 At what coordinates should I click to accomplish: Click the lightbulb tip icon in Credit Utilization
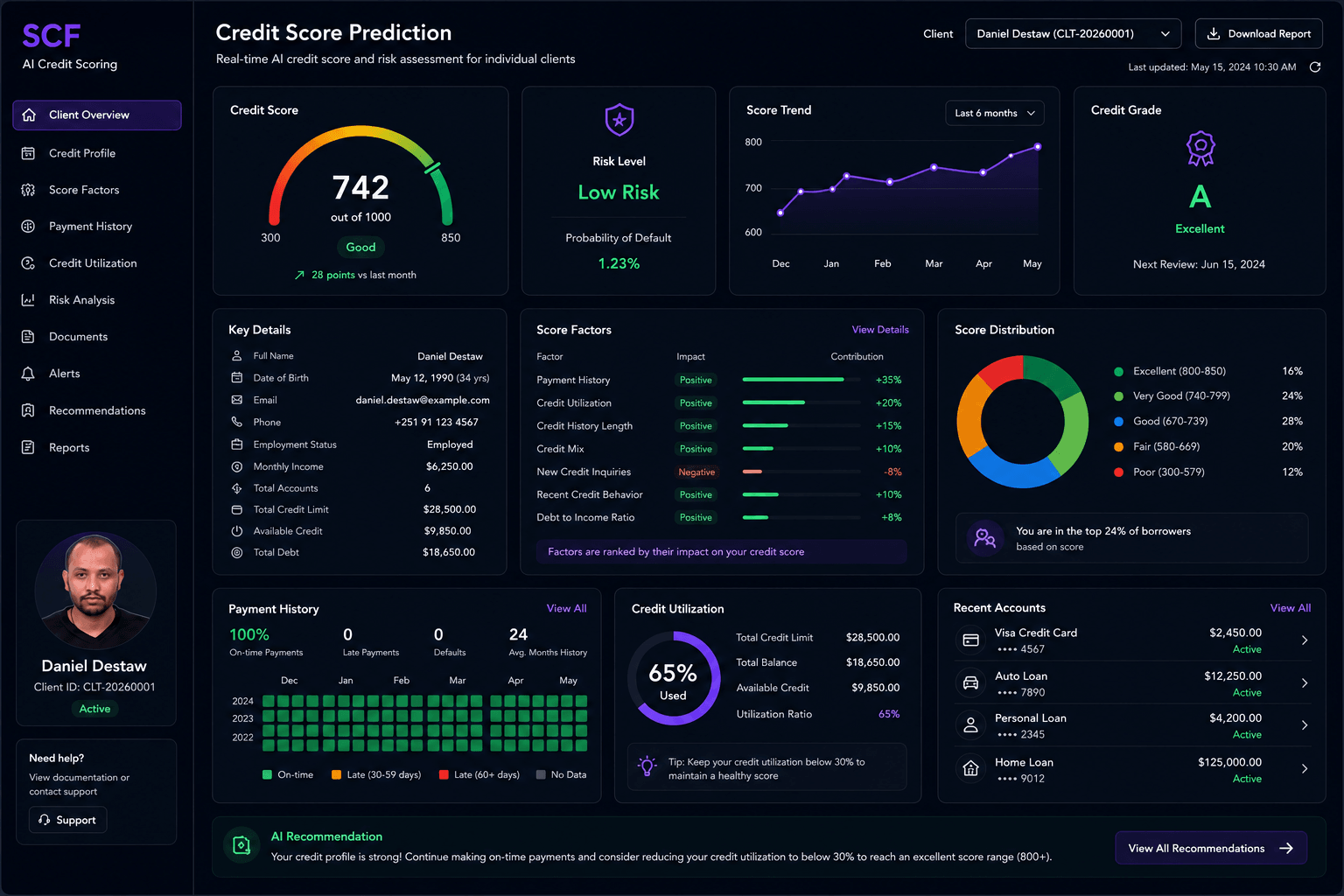(x=647, y=767)
